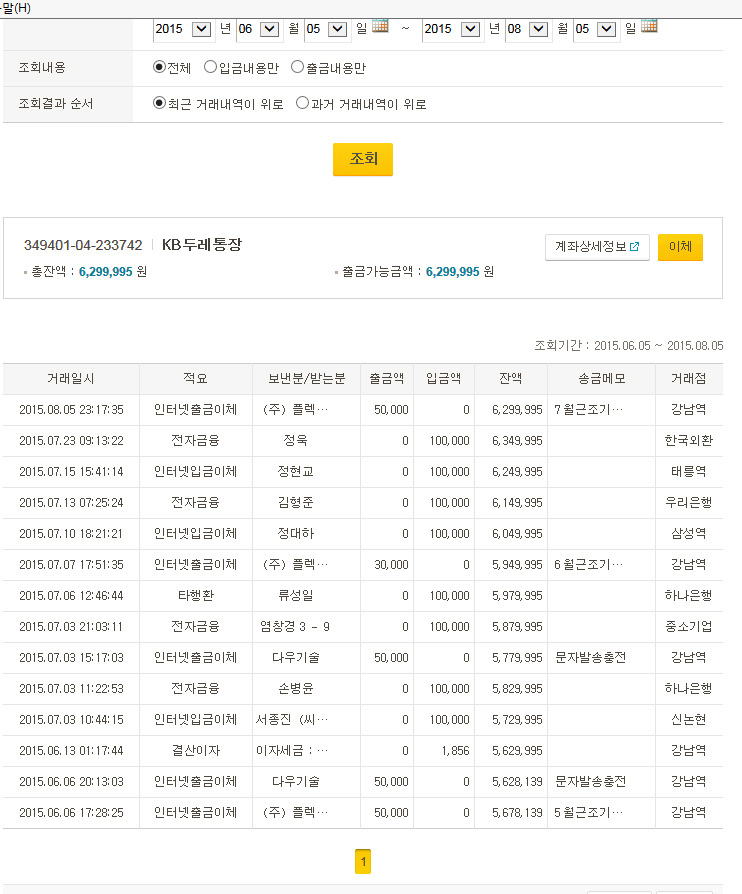Image resolution: width=742 pixels, height=894 pixels.
Task: Click the yellow 조회 search button
Action: pyautogui.click(x=362, y=159)
